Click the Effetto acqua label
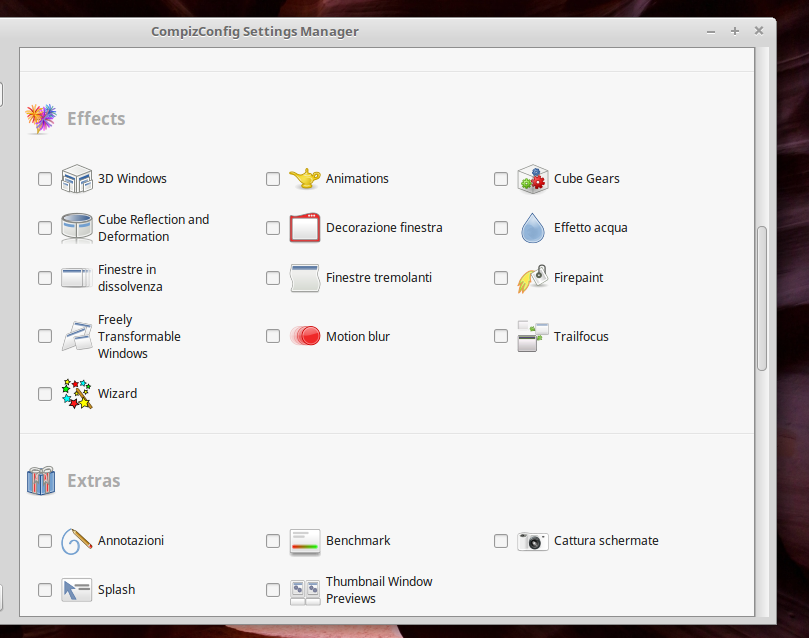This screenshot has height=638, width=809. pyautogui.click(x=591, y=228)
